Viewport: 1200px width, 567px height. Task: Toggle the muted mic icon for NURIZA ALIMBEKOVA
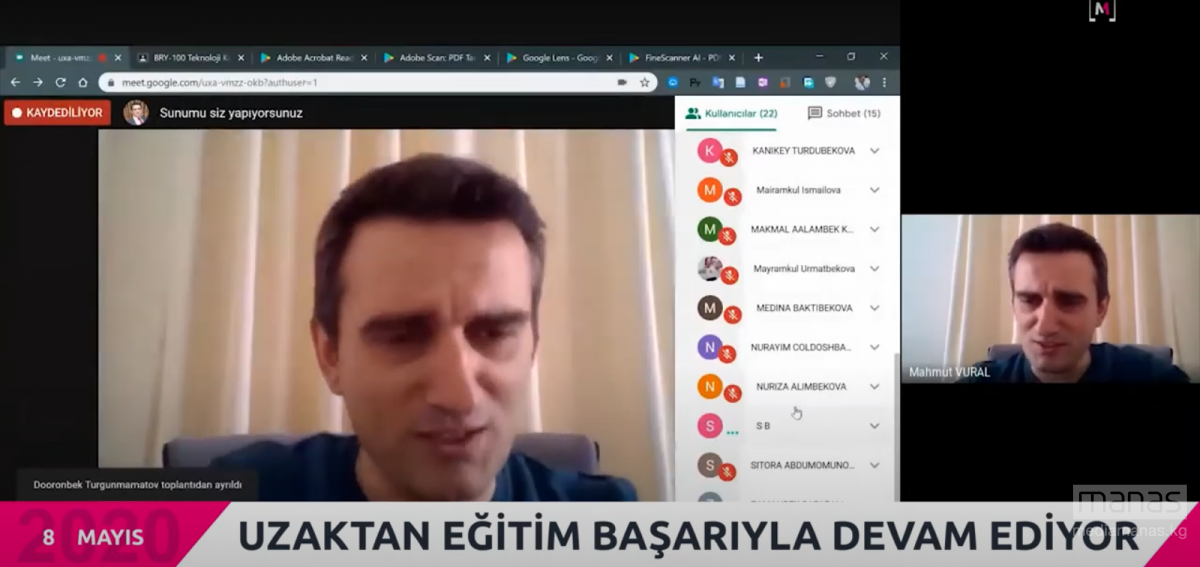732,393
